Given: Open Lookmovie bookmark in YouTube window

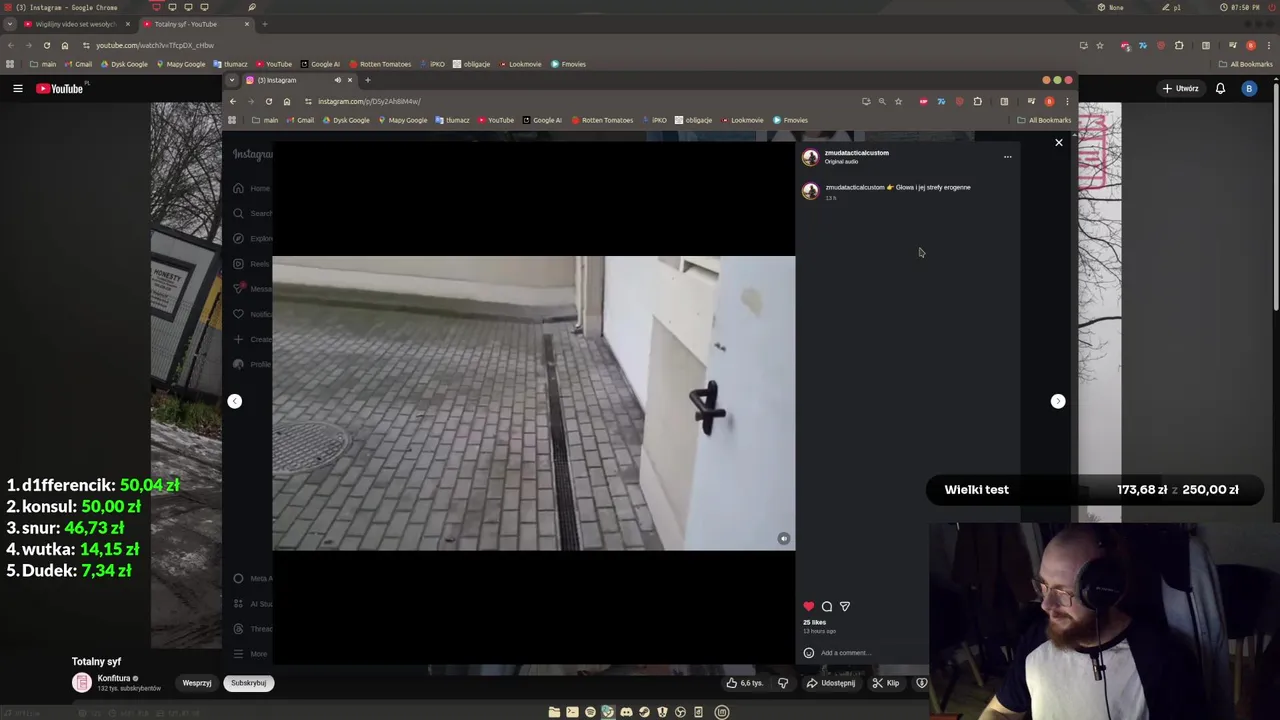Looking at the screenshot, I should point(519,64).
